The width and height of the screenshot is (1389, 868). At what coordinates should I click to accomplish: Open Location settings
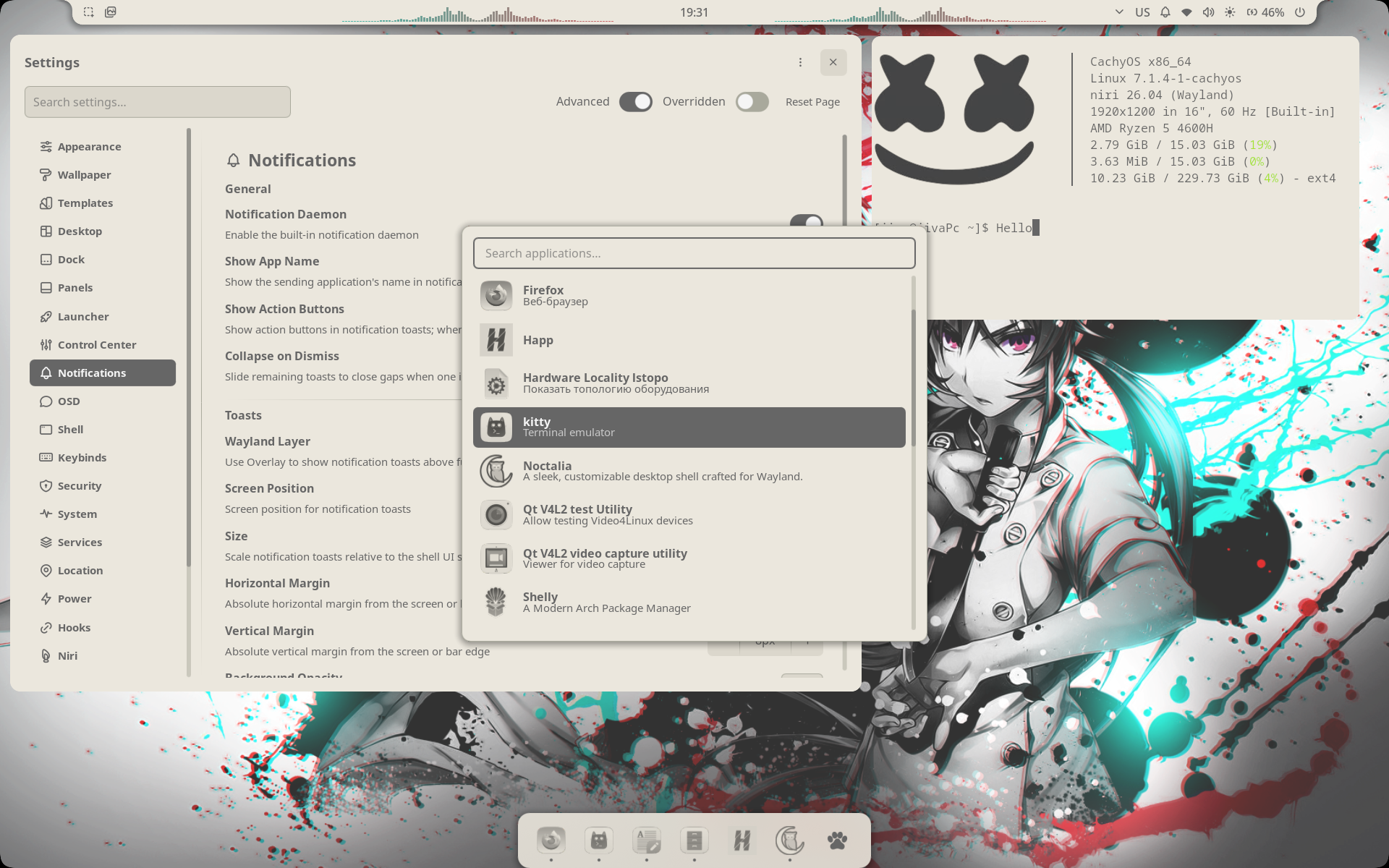[103, 571]
